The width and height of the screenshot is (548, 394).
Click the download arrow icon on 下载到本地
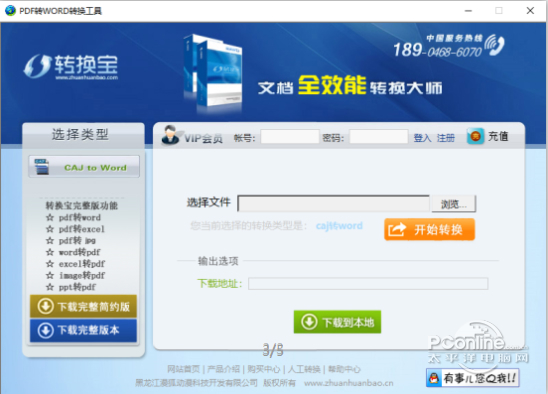pos(309,322)
